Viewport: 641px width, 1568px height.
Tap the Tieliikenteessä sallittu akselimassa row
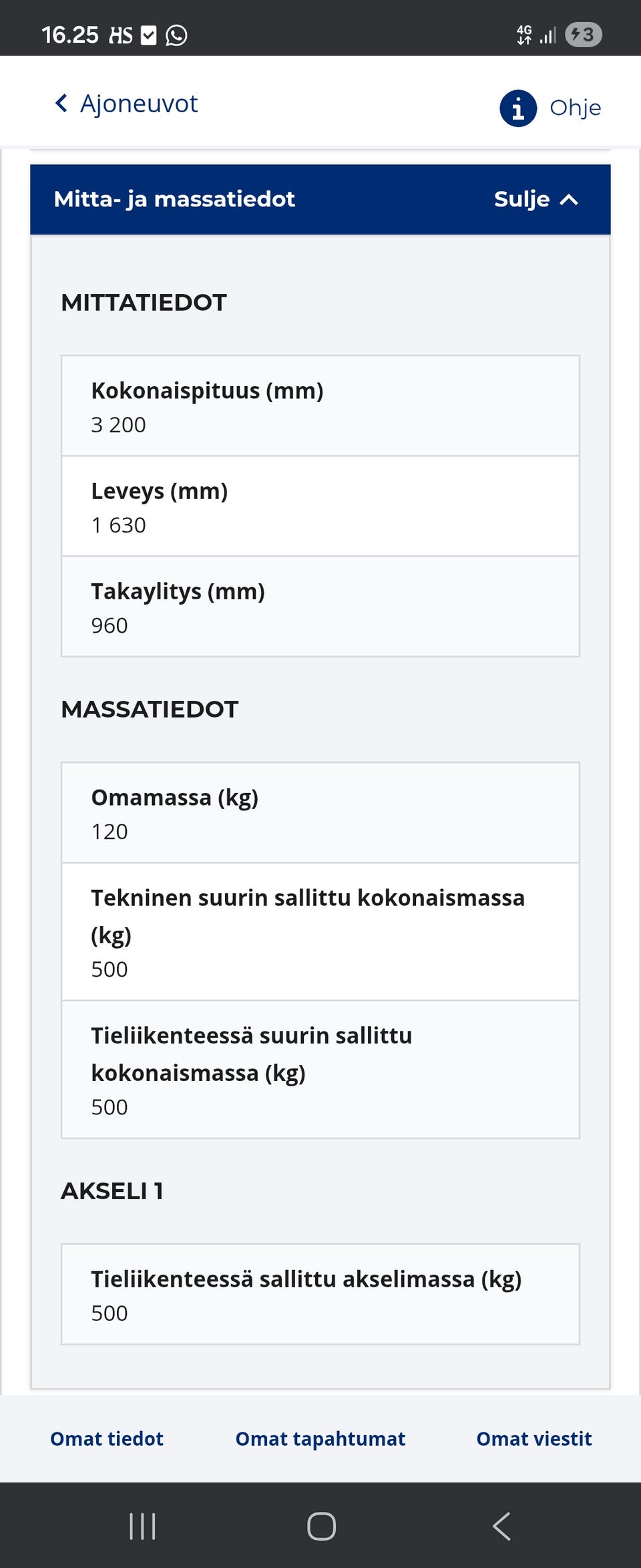tap(320, 1295)
